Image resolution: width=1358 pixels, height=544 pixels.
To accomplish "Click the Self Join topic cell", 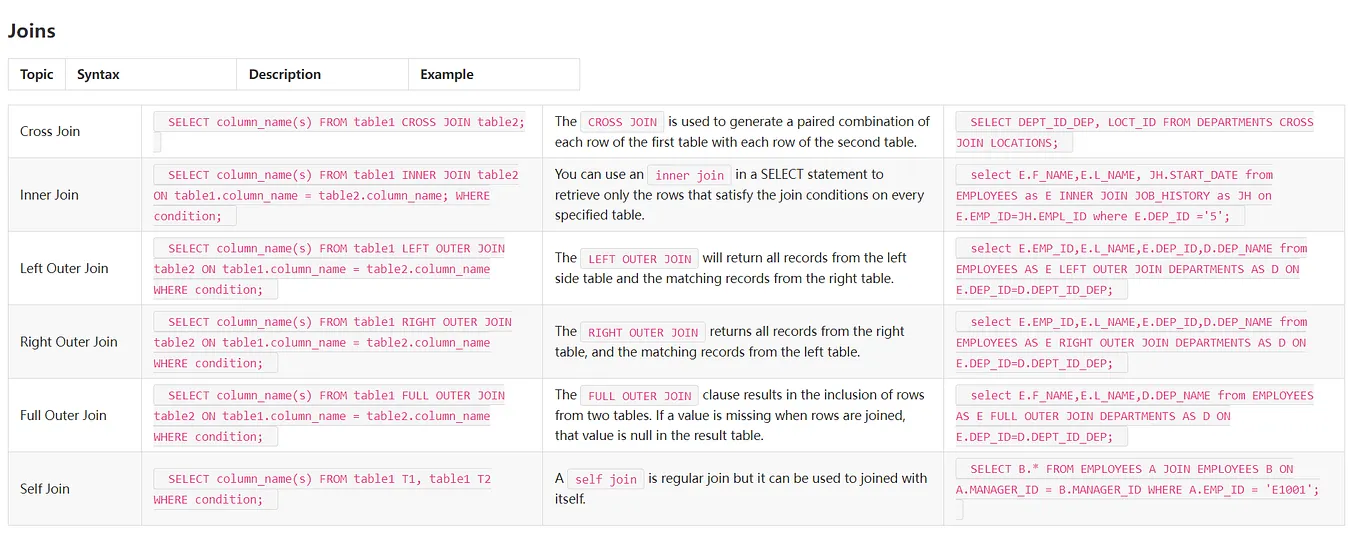I will 75,489.
